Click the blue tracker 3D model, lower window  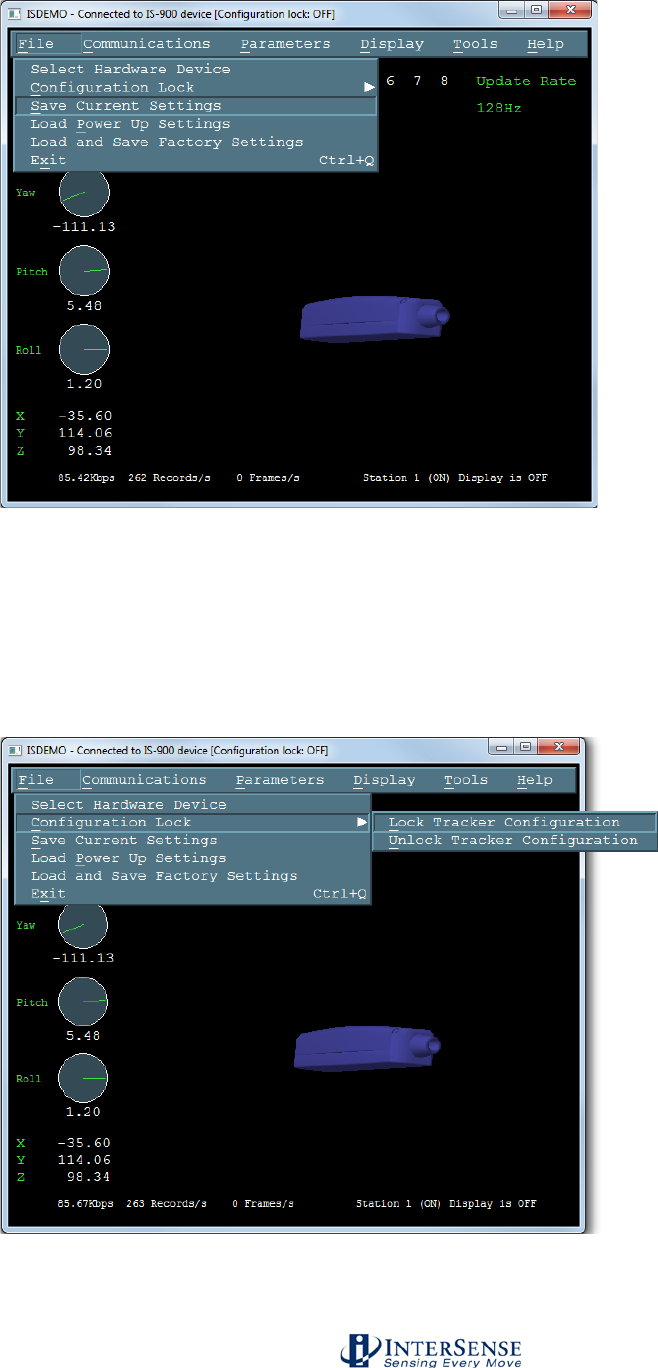point(369,1050)
